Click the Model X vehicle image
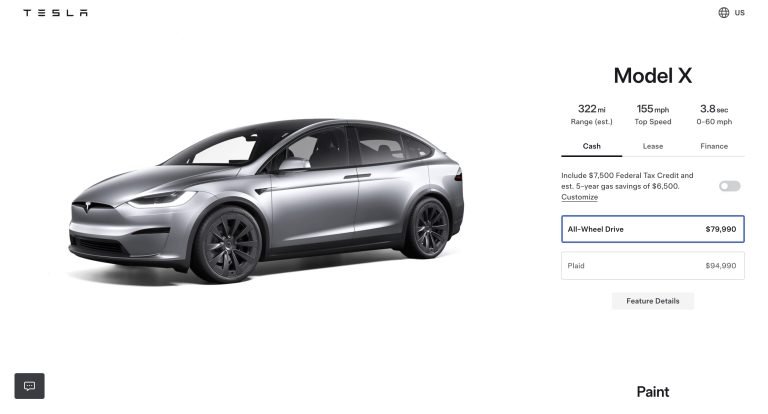The image size is (768, 414). click(267, 201)
